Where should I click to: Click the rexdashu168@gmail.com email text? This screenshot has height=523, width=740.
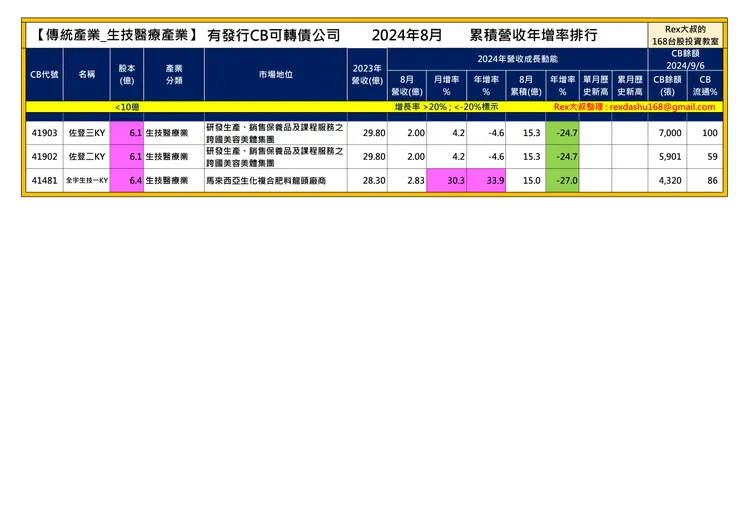[x=662, y=107]
